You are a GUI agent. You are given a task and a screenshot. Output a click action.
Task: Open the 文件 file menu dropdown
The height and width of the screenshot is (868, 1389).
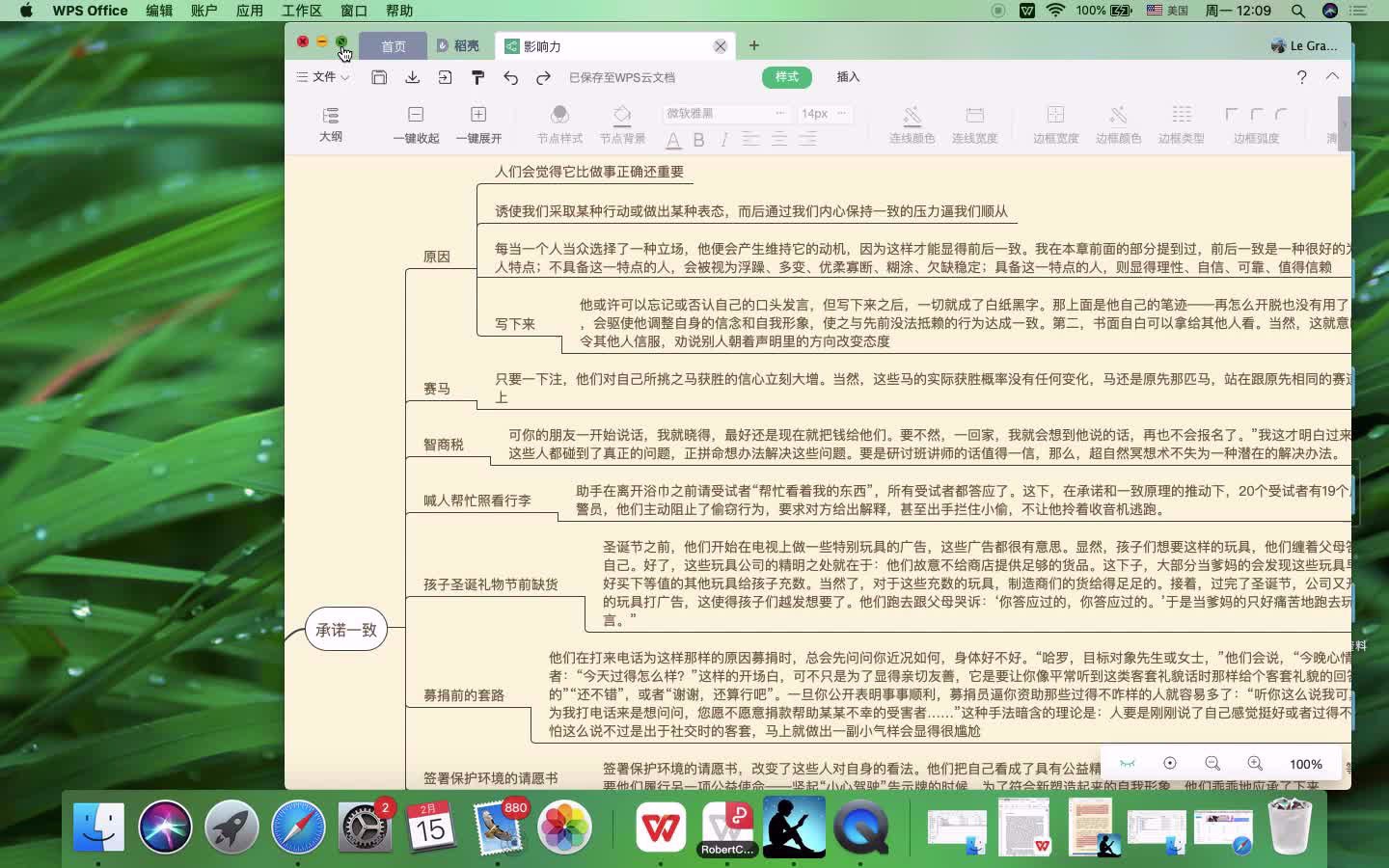[323, 77]
